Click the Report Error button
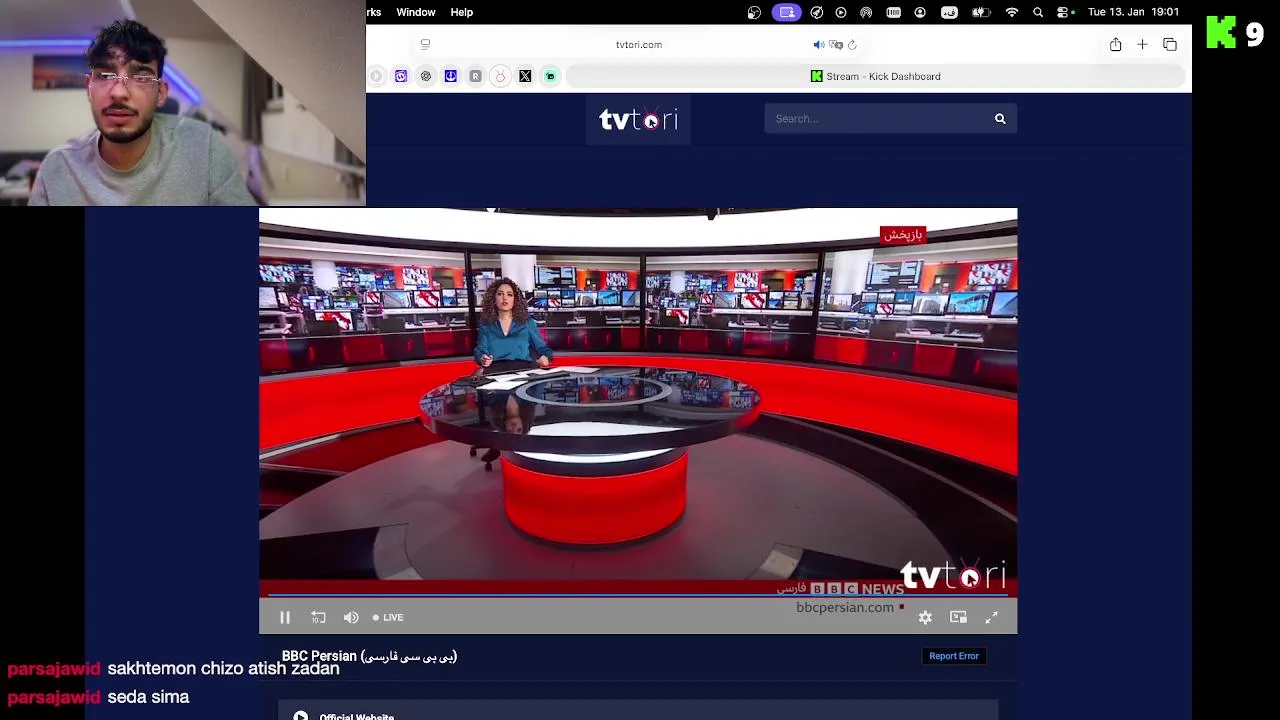 click(x=954, y=656)
